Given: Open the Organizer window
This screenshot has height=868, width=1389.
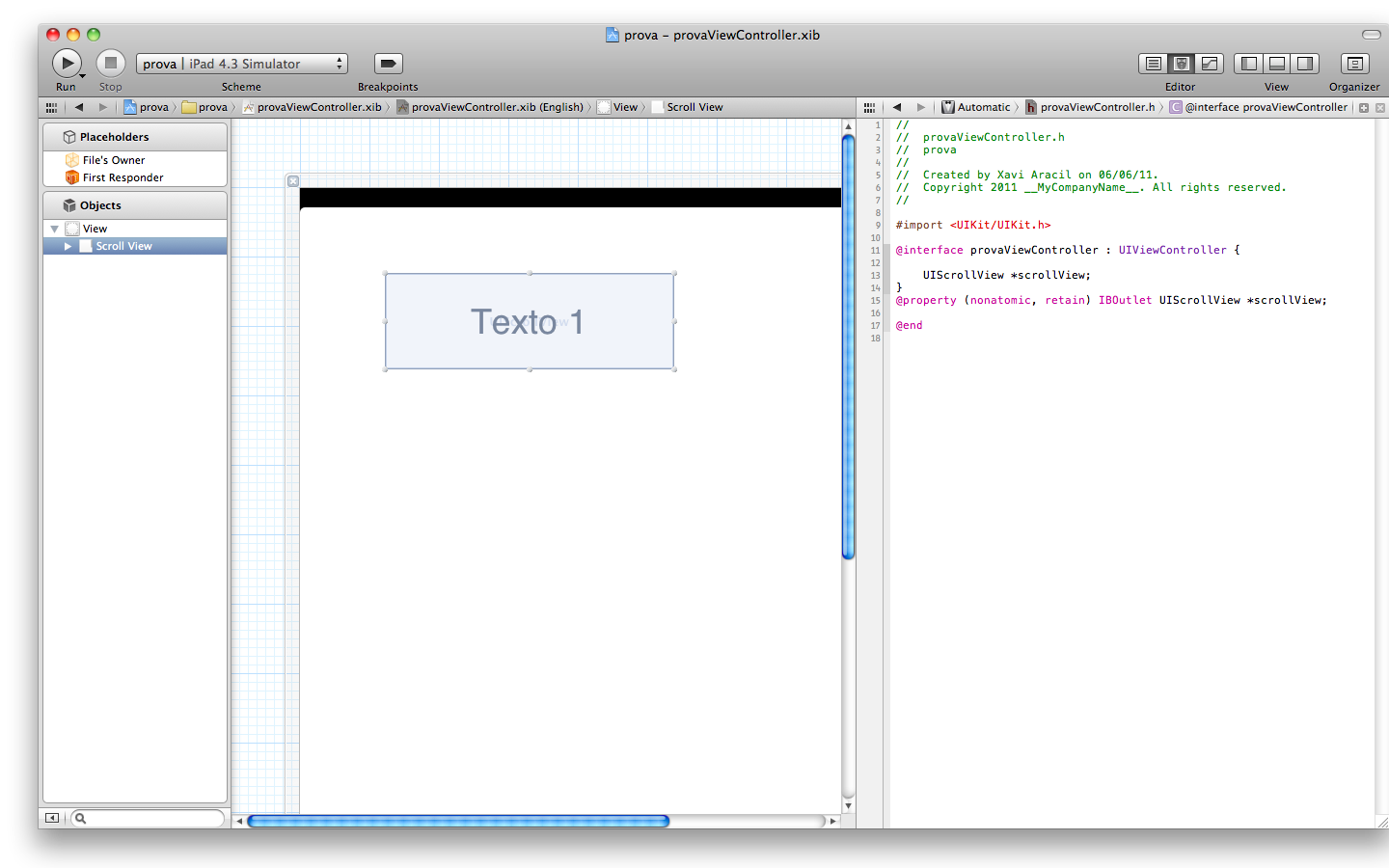Looking at the screenshot, I should [x=1354, y=64].
